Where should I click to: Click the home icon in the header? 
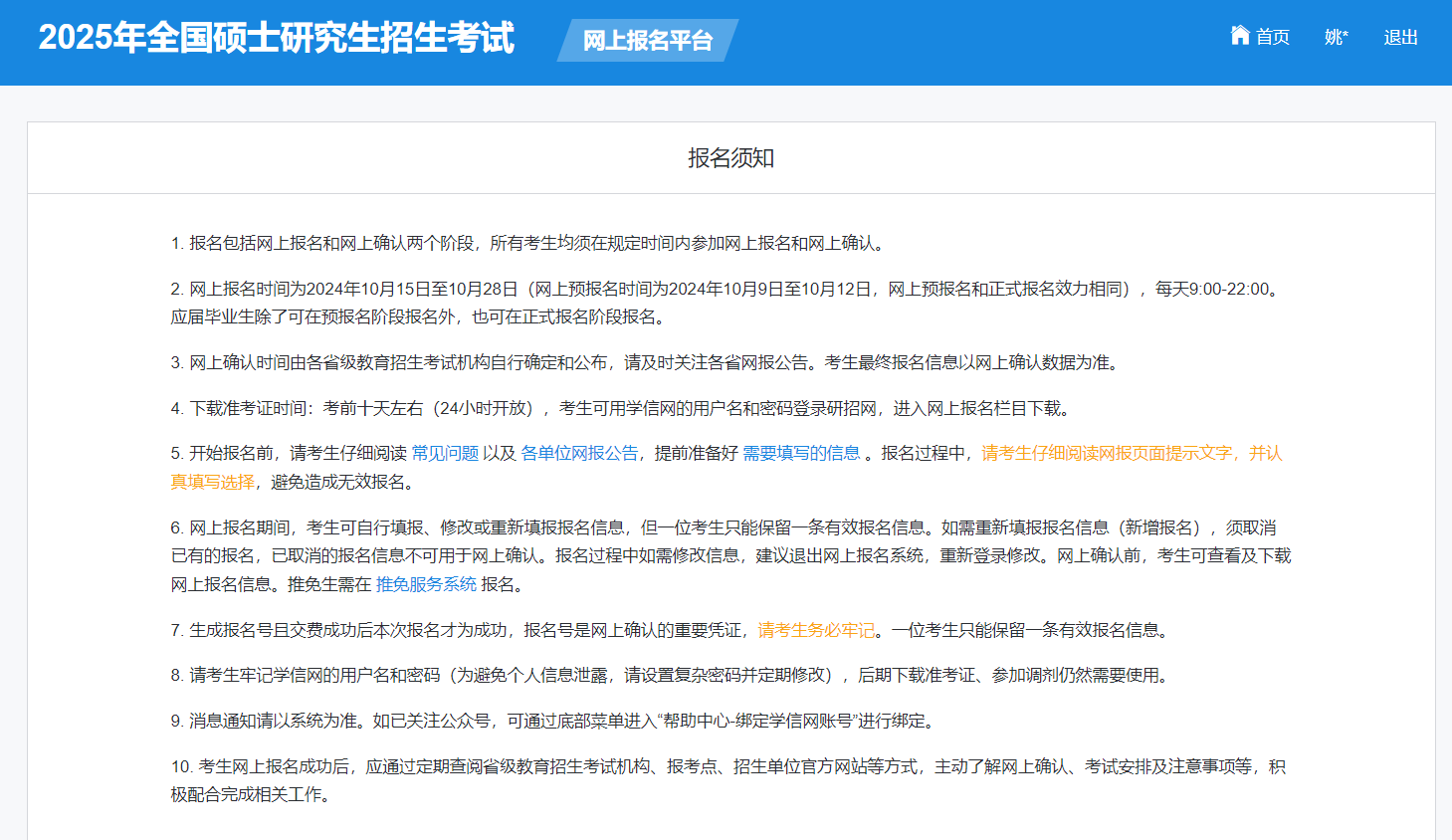point(1239,36)
